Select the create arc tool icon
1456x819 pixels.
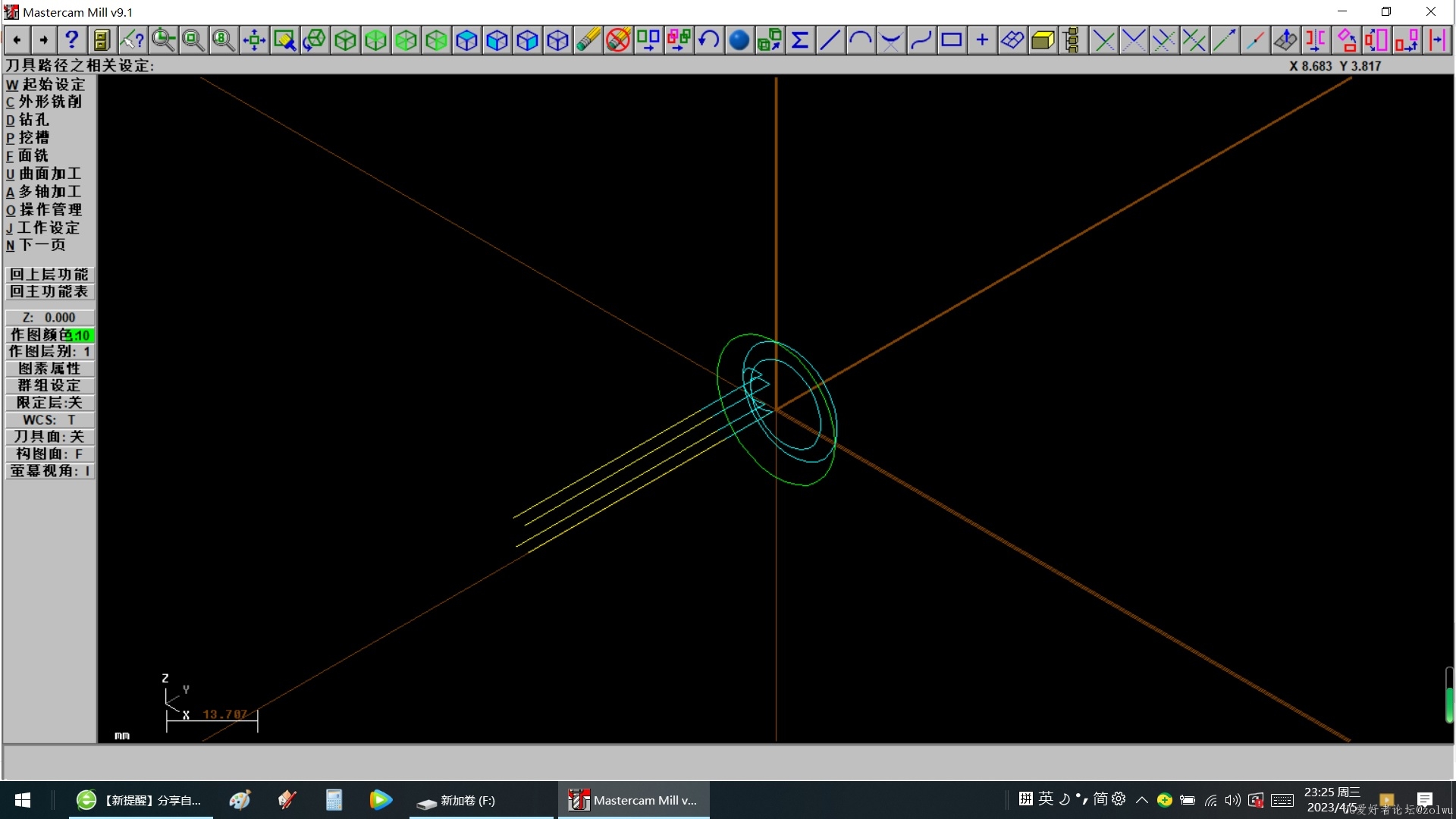tap(861, 39)
